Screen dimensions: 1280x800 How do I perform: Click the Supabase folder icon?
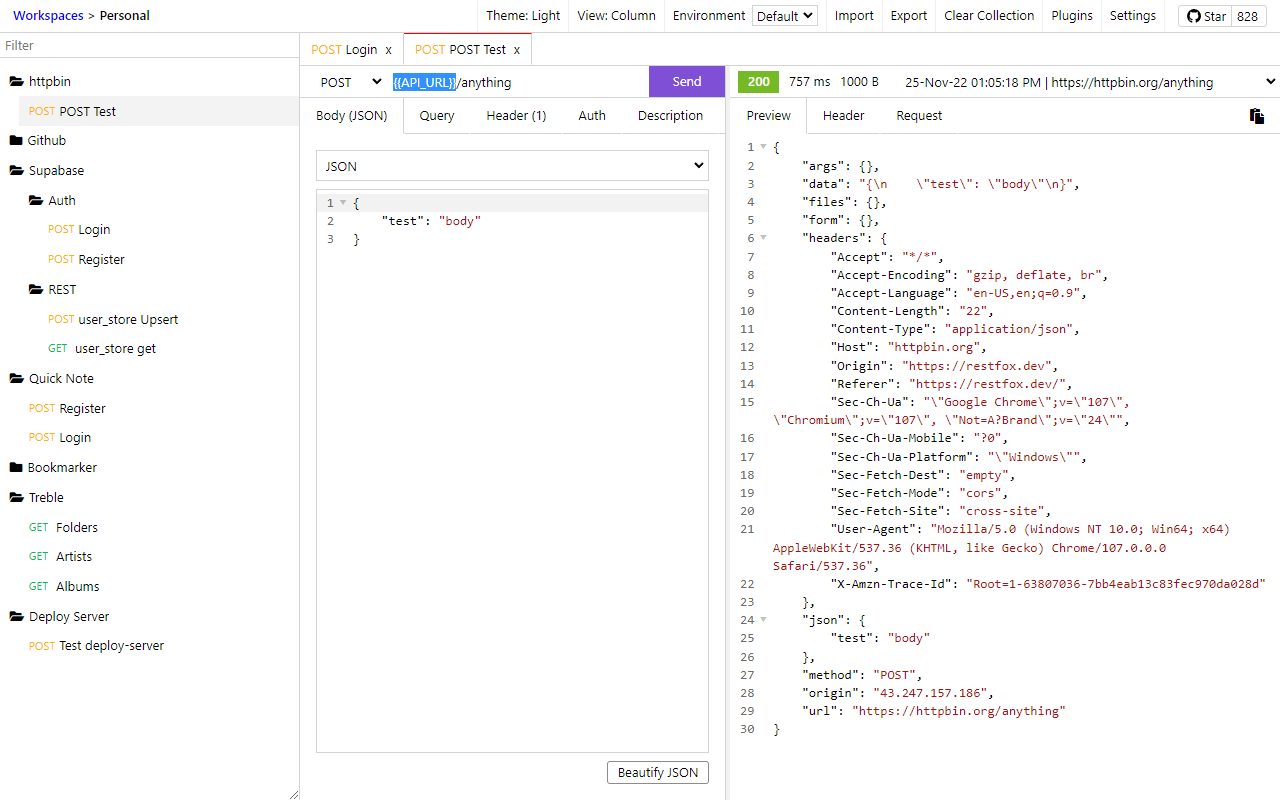coord(16,171)
